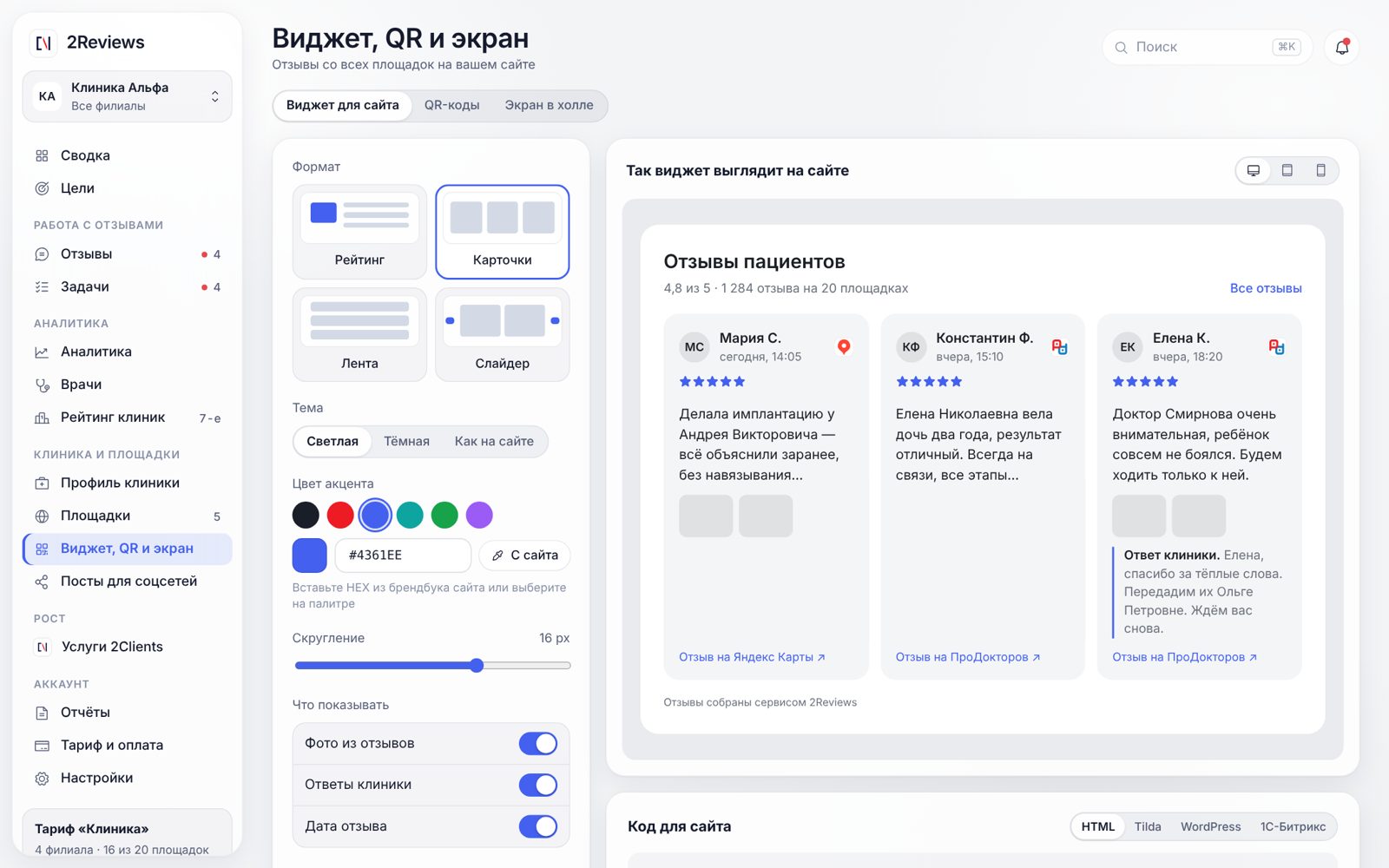
Task: Toggle Ответы клиники switch
Action: coord(538,785)
